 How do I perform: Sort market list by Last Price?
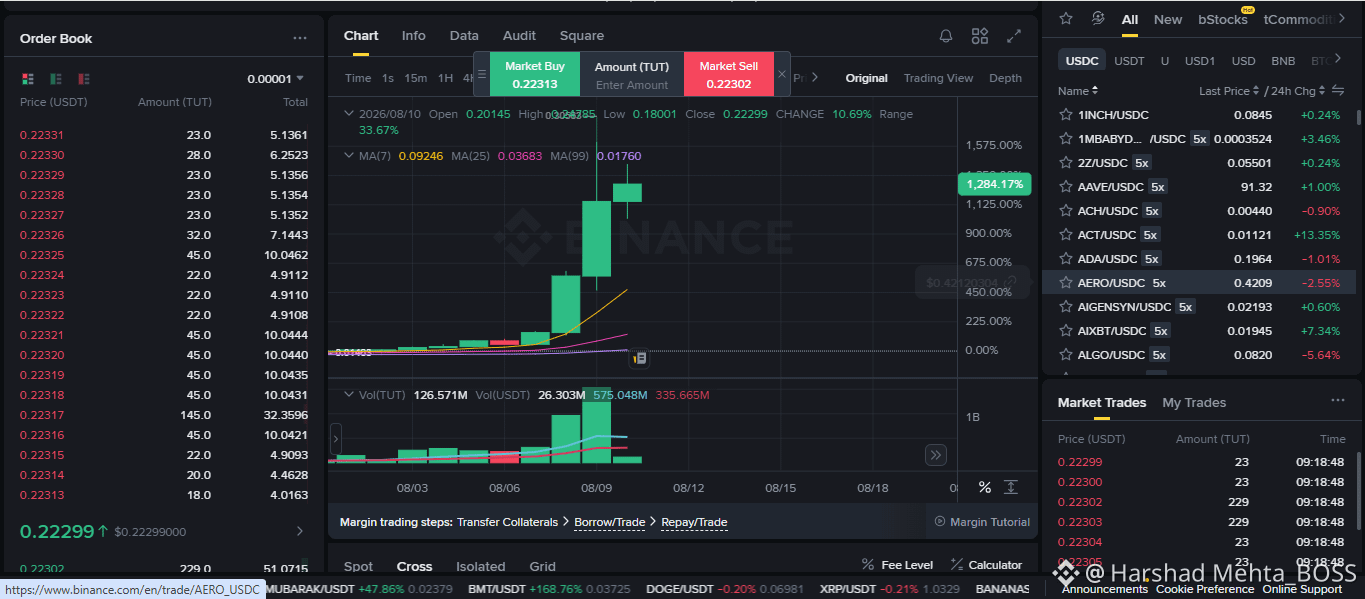(x=1229, y=91)
